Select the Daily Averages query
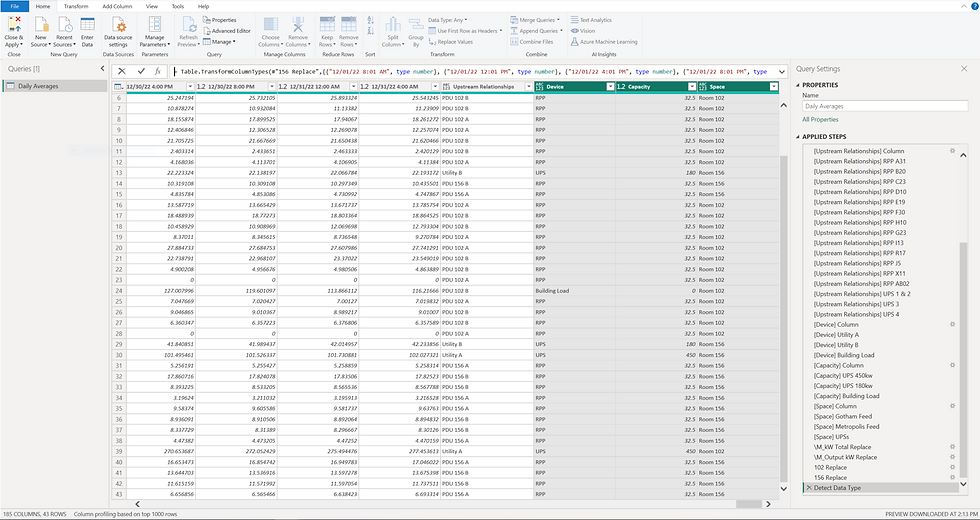Viewport: 980px width, 520px height. (x=38, y=87)
